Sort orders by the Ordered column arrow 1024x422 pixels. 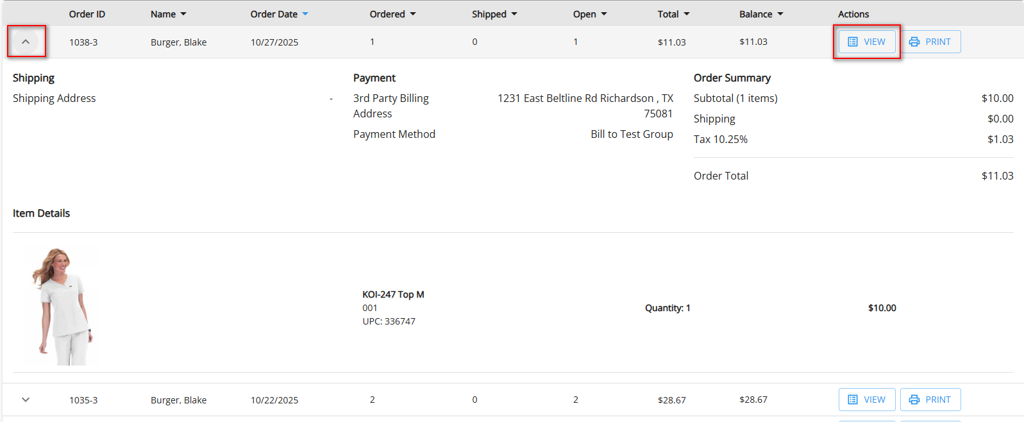click(413, 15)
